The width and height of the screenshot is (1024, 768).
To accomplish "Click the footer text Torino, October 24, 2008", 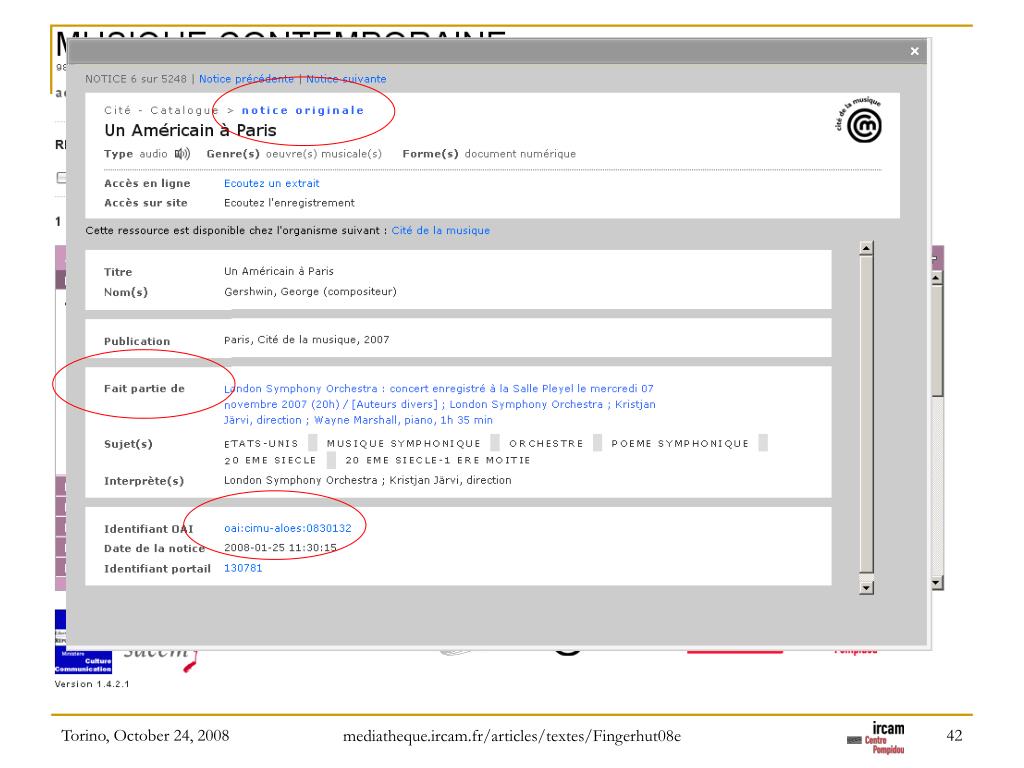I will 145,736.
